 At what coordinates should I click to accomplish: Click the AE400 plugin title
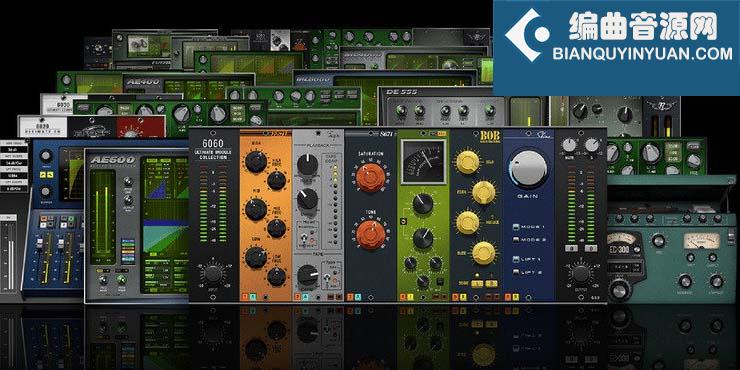pyautogui.click(x=143, y=83)
